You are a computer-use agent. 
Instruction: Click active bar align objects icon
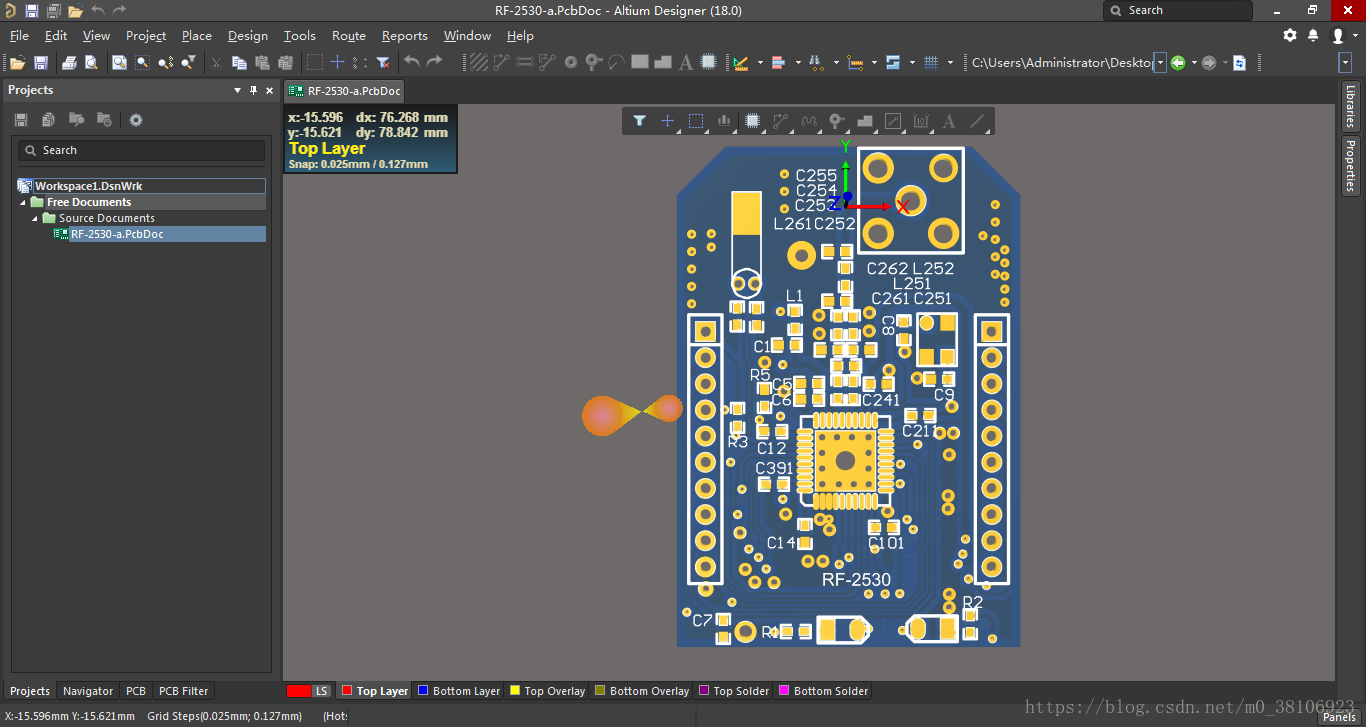[x=724, y=121]
